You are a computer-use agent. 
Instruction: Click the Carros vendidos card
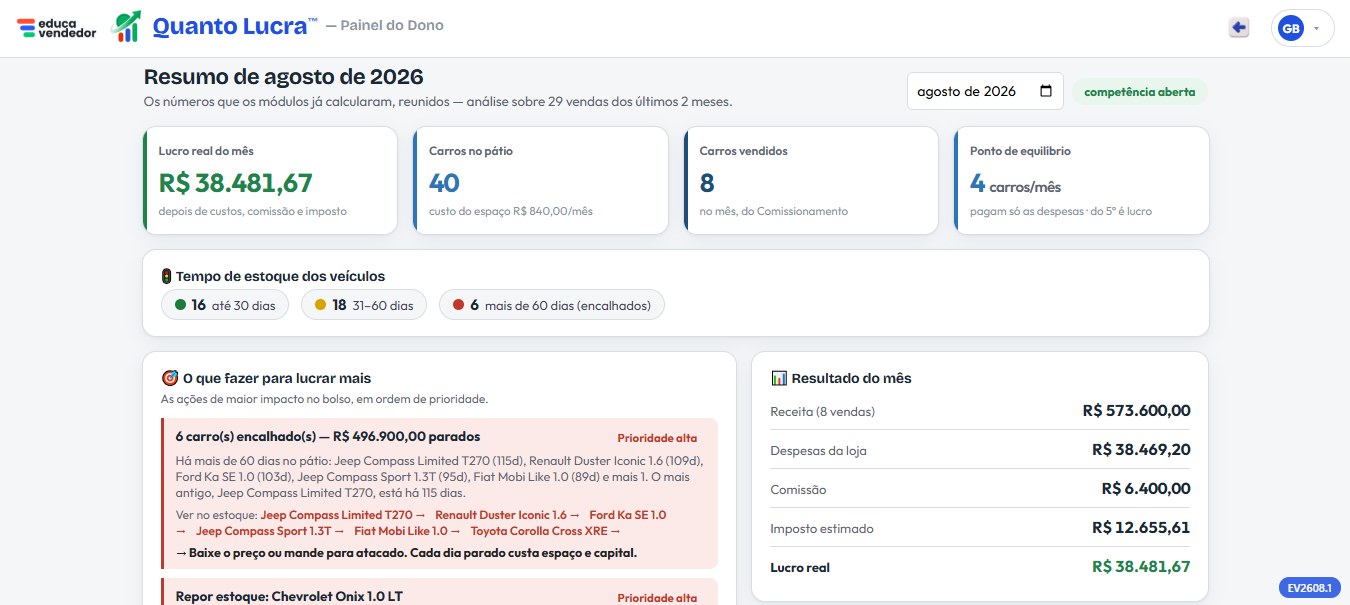pos(811,181)
